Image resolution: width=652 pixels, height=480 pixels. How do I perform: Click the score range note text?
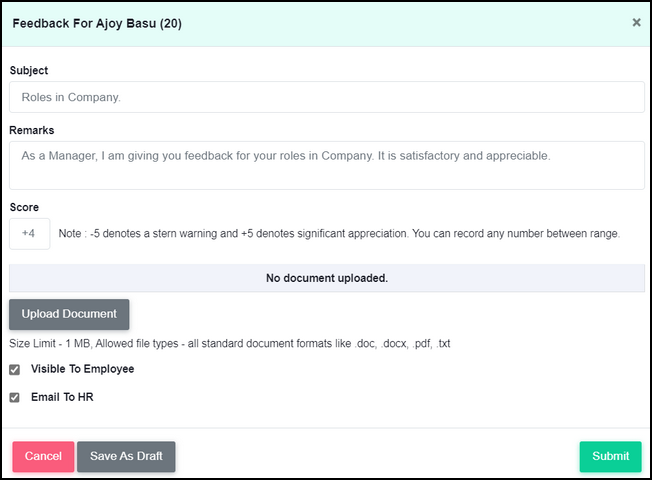click(339, 233)
